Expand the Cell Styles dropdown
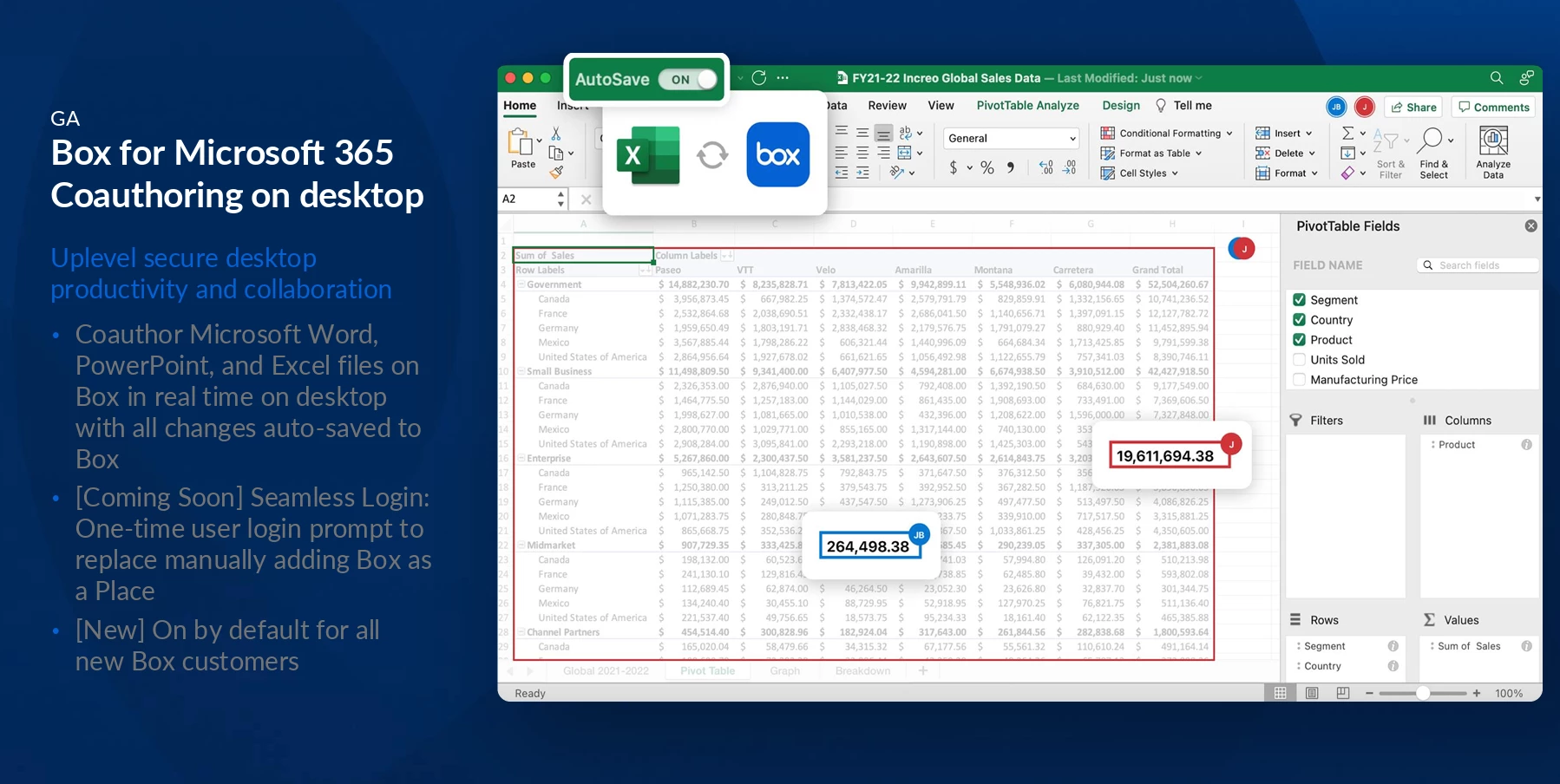This screenshot has height=784, width=1560. coord(1175,173)
